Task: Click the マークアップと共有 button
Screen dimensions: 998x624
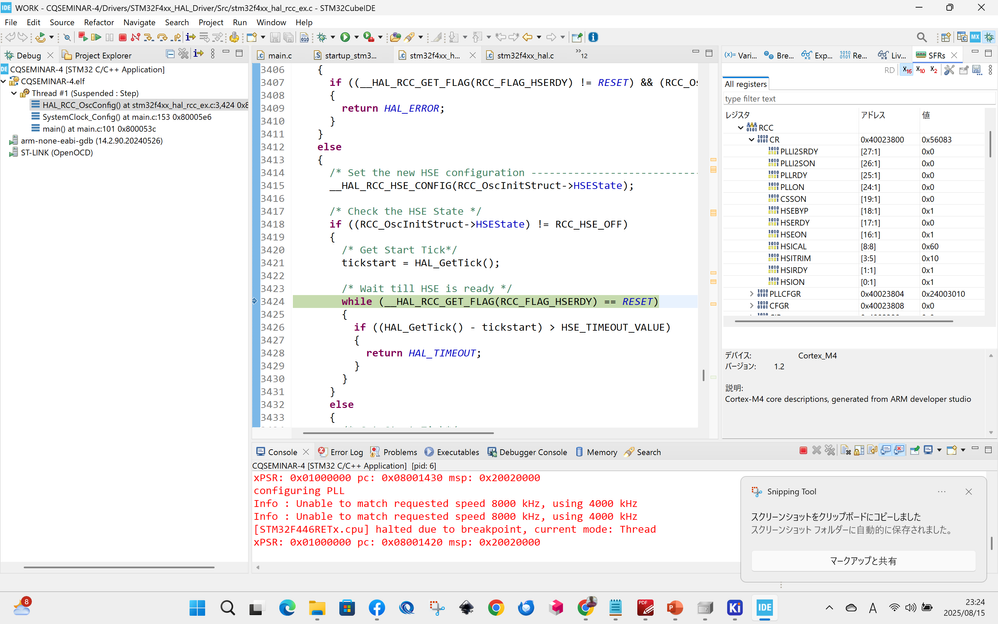Action: (x=863, y=561)
